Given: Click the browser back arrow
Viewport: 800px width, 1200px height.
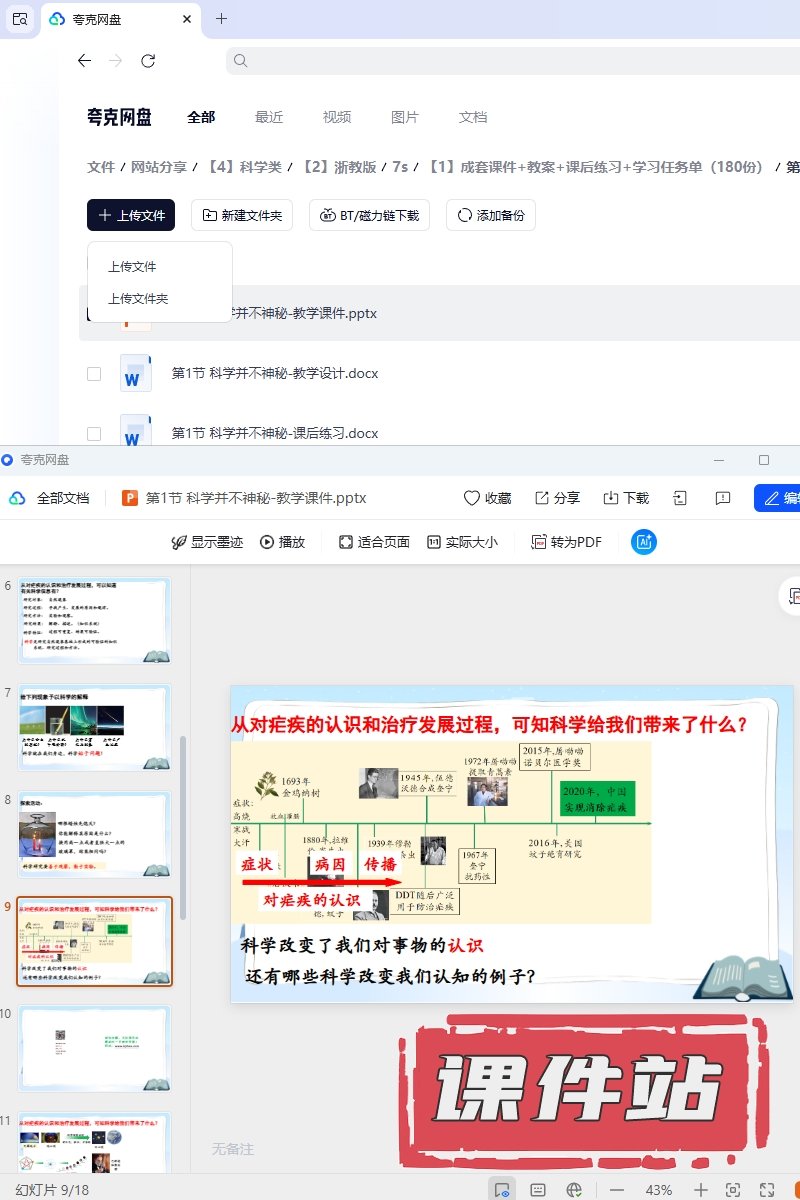Looking at the screenshot, I should pos(84,61).
